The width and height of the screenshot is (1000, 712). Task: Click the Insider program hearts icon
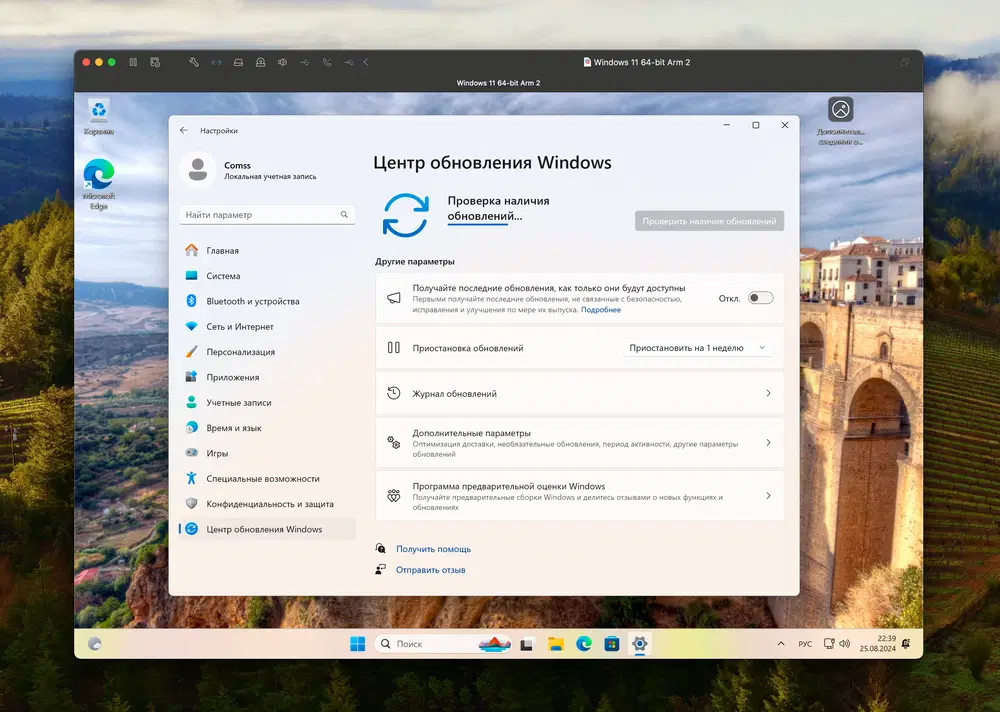393,496
